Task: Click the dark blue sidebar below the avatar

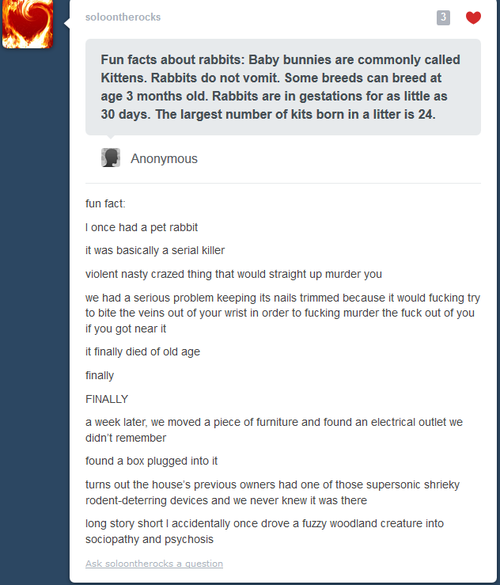Action: click(x=34, y=298)
